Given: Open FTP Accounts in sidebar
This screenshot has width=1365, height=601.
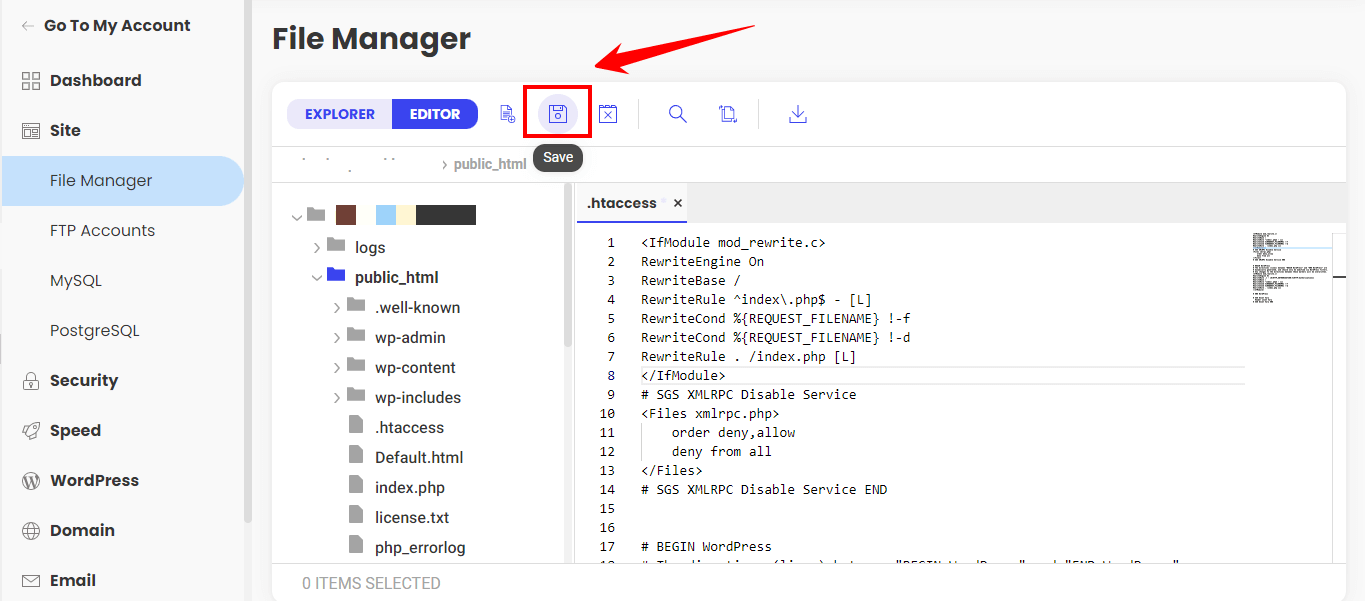Looking at the screenshot, I should (x=102, y=230).
